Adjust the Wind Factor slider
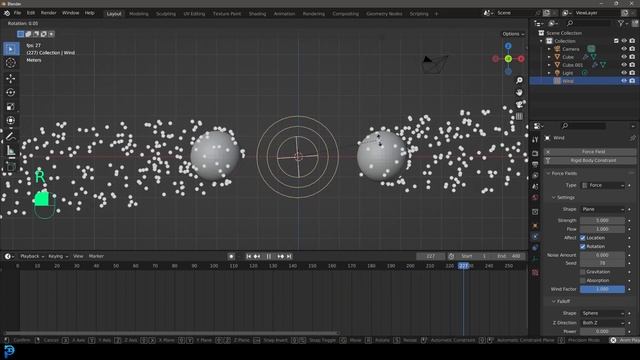This screenshot has height=360, width=640. click(x=602, y=289)
